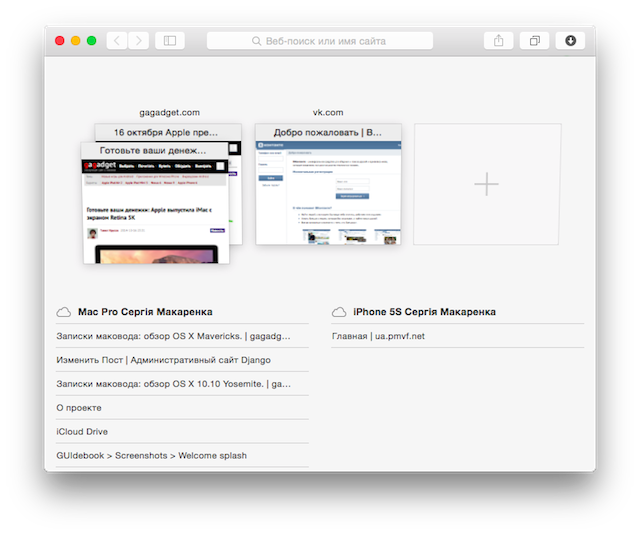Open the '16 октября Apple пре...' tab

click(x=168, y=133)
